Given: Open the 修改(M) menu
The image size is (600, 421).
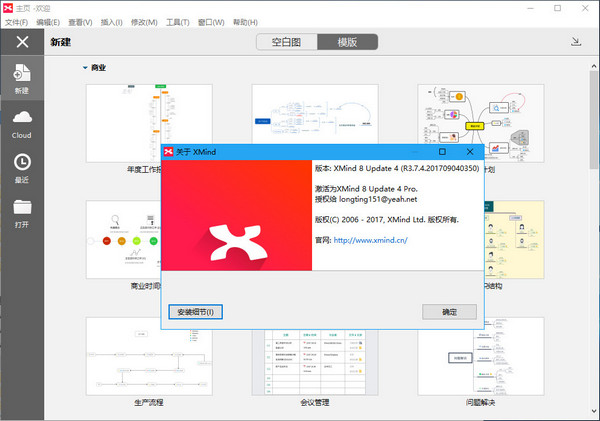Looking at the screenshot, I should point(144,22).
